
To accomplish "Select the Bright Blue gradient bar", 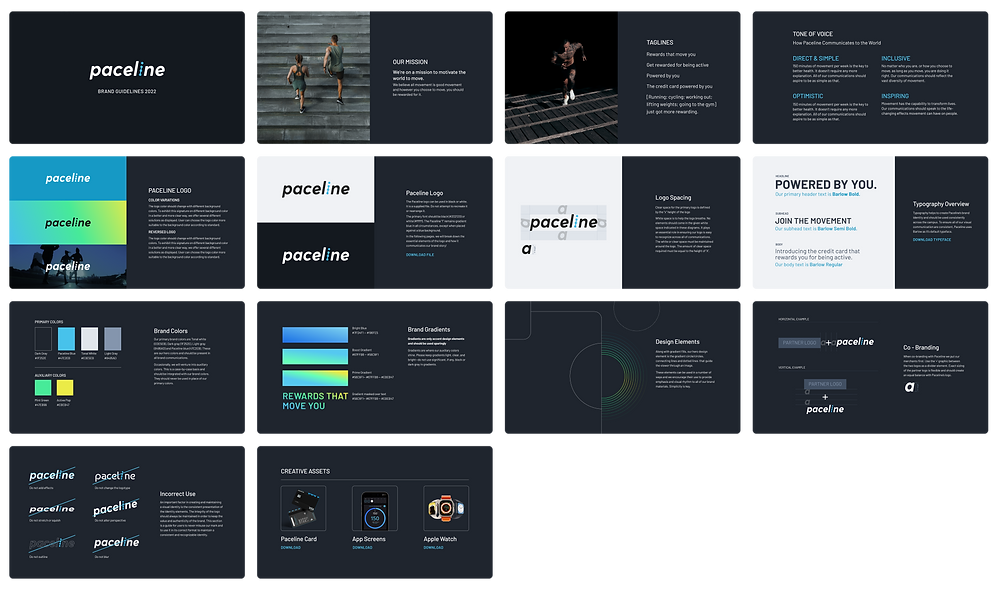I will 315,335.
